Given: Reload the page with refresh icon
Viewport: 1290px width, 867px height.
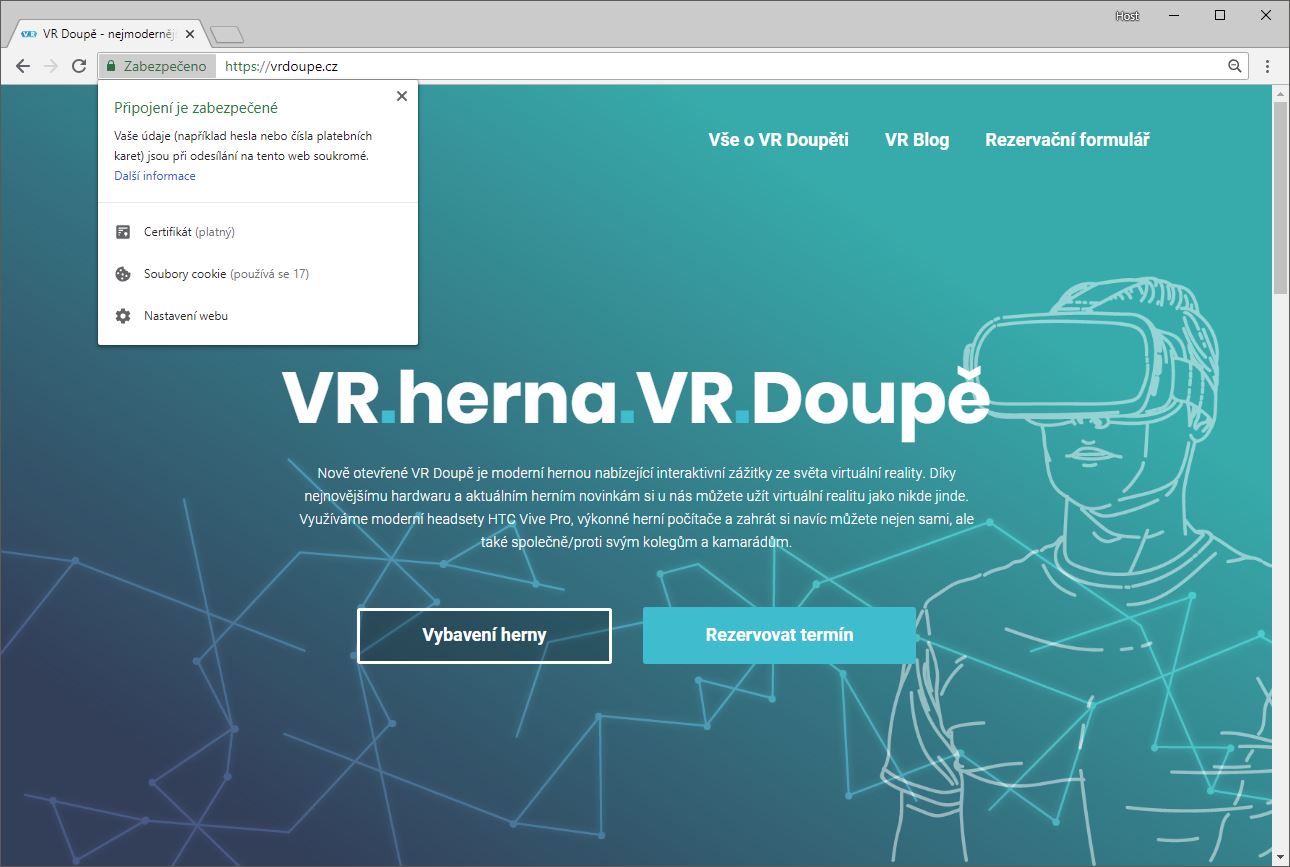Looking at the screenshot, I should (79, 66).
